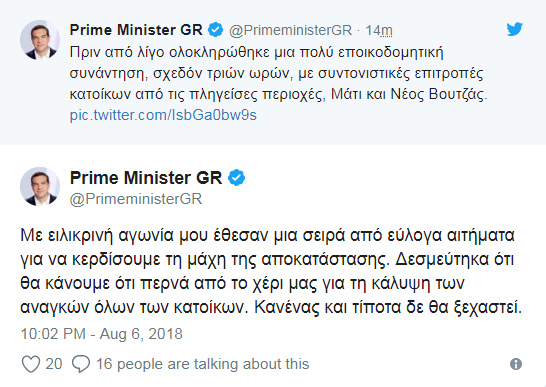The width and height of the screenshot is (546, 387).
Task: Click the 14m timestamp
Action: tap(379, 30)
